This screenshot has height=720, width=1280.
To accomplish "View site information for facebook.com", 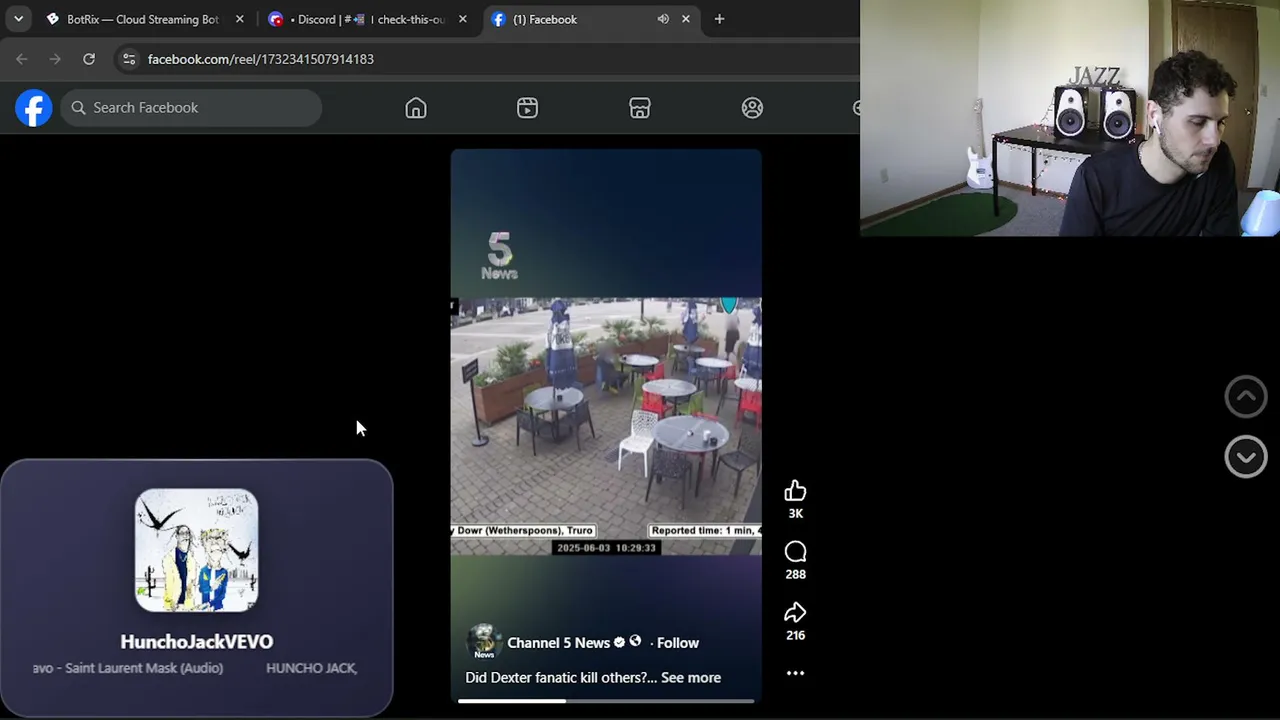I will [x=129, y=59].
